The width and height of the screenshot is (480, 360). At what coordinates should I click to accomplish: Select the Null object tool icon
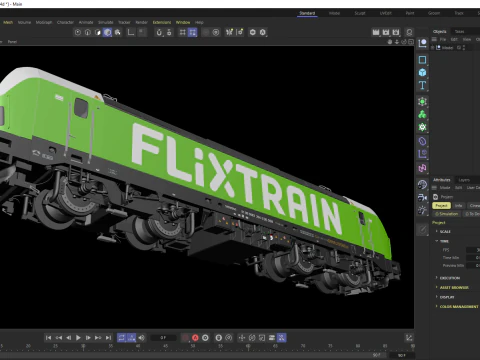422,43
